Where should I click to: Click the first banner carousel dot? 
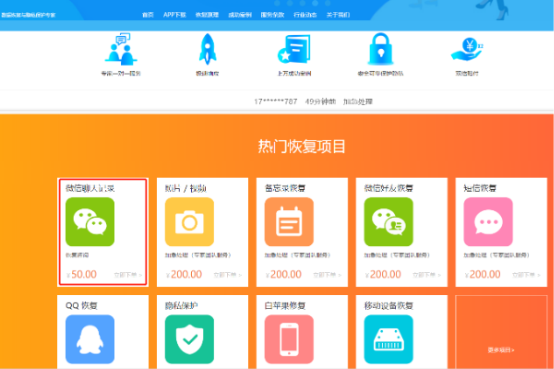[x=277, y=3]
